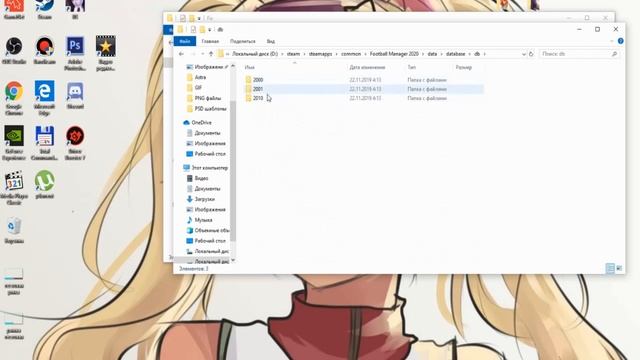Select Музыка in navigation pane
This screenshot has height=360, width=640.
(200, 220)
